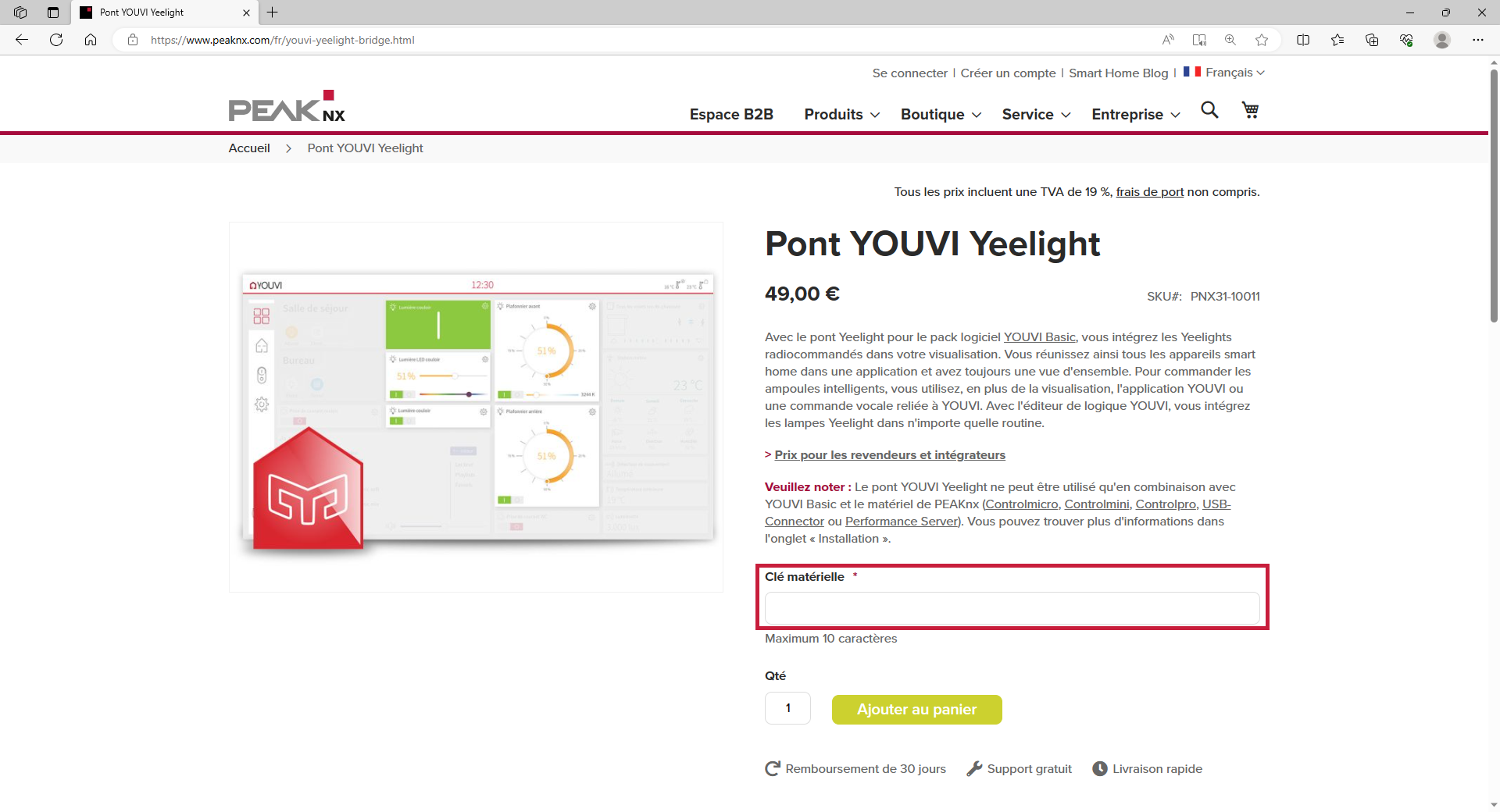Click Support gratuit text
This screenshot has height=812, width=1500.
1029,768
